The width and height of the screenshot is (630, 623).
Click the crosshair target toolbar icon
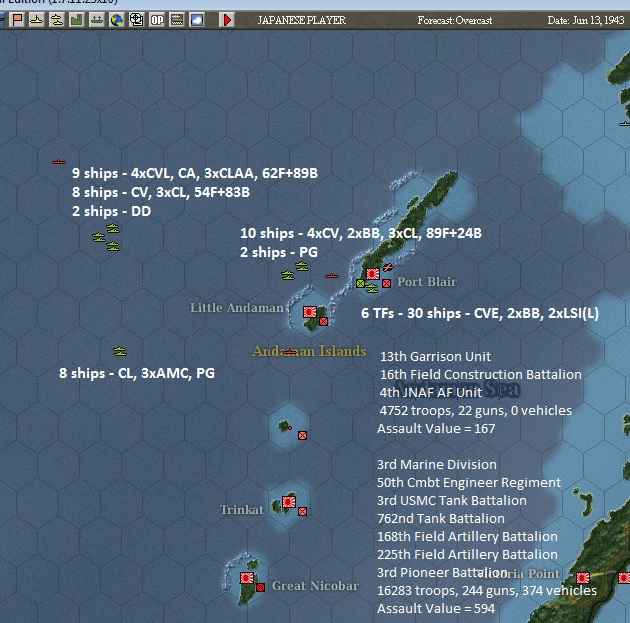[137, 20]
